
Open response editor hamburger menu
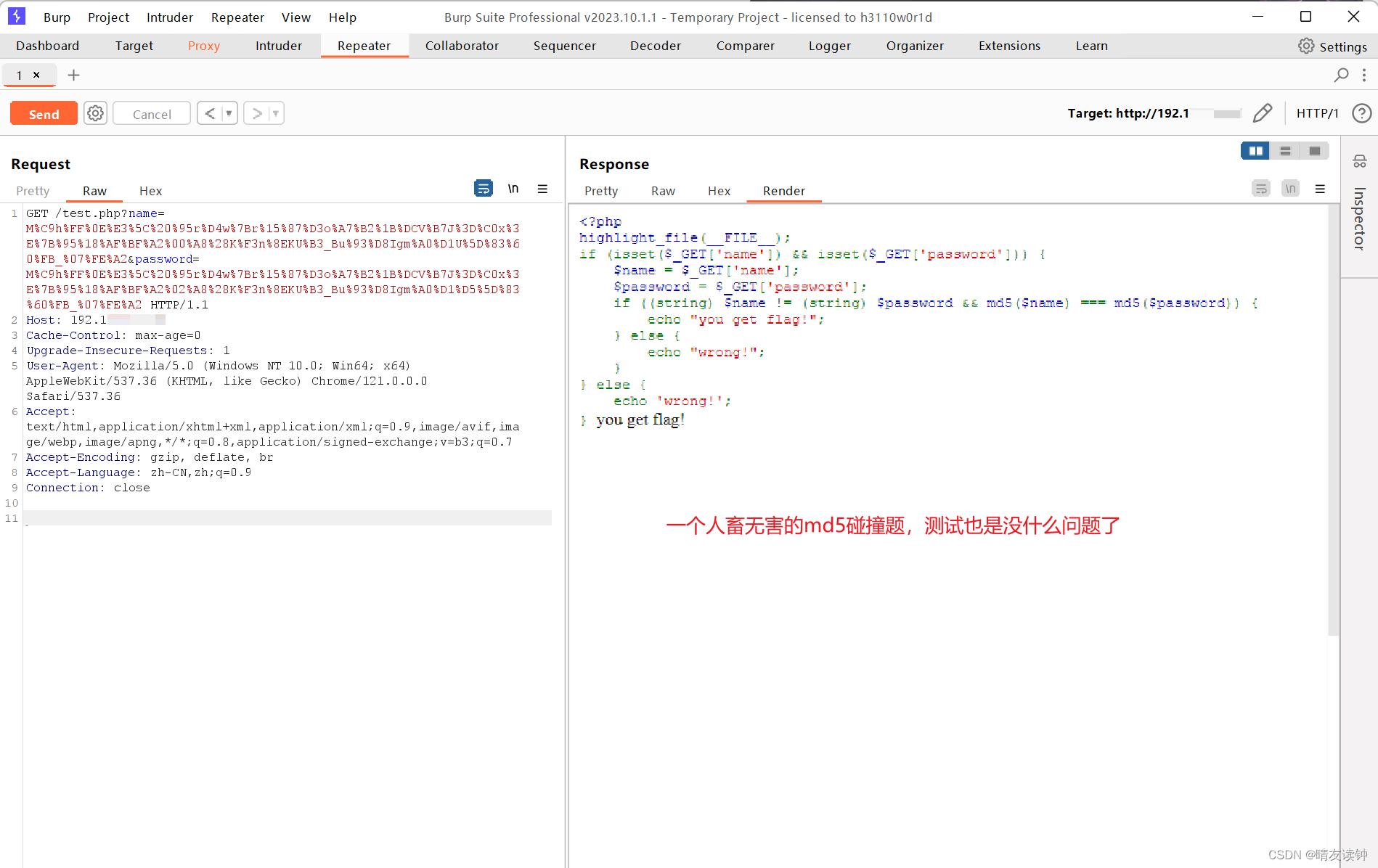[1320, 189]
